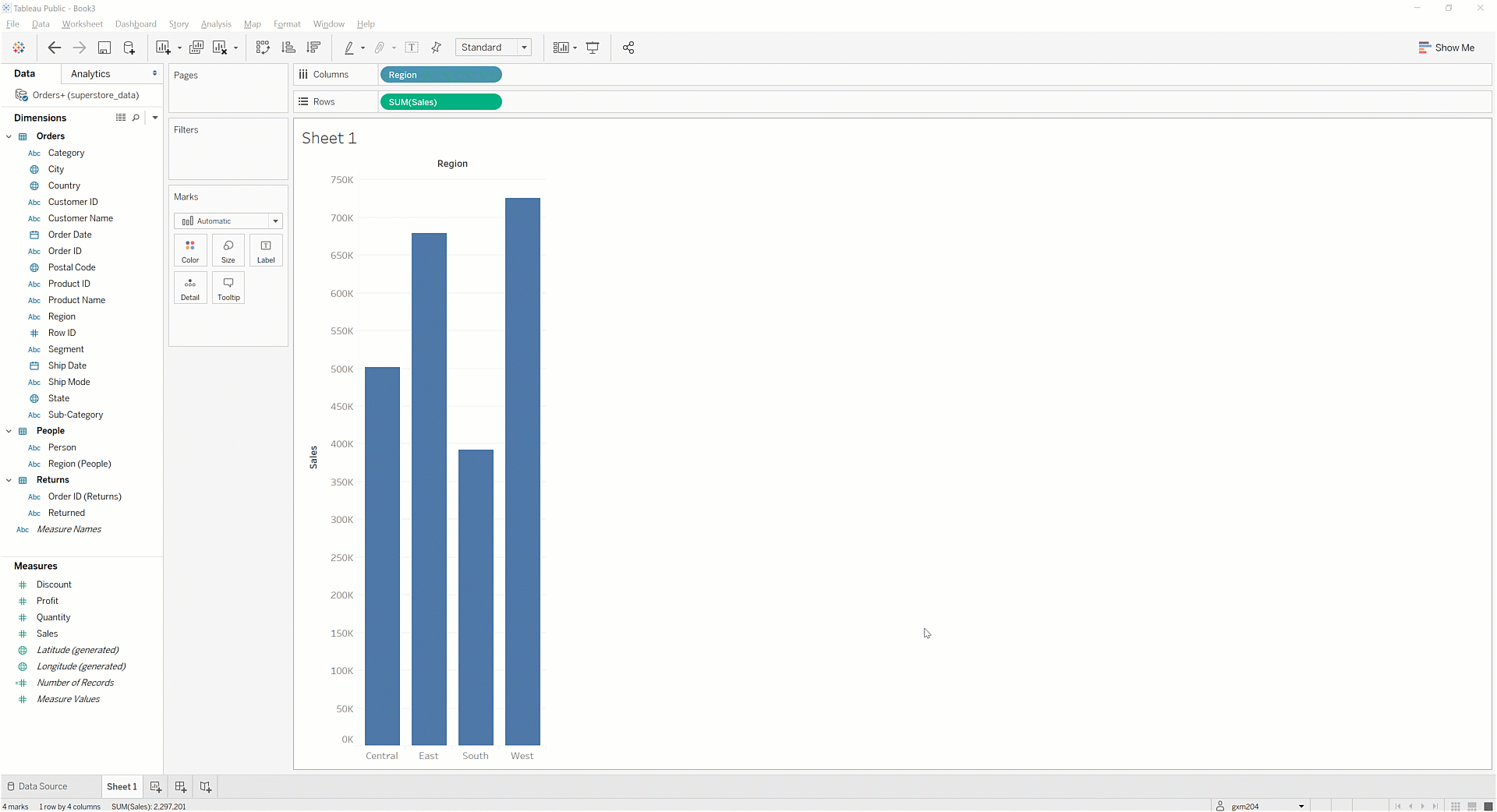Open the Color card in Marks
This screenshot has width=1497, height=812.
(x=190, y=250)
